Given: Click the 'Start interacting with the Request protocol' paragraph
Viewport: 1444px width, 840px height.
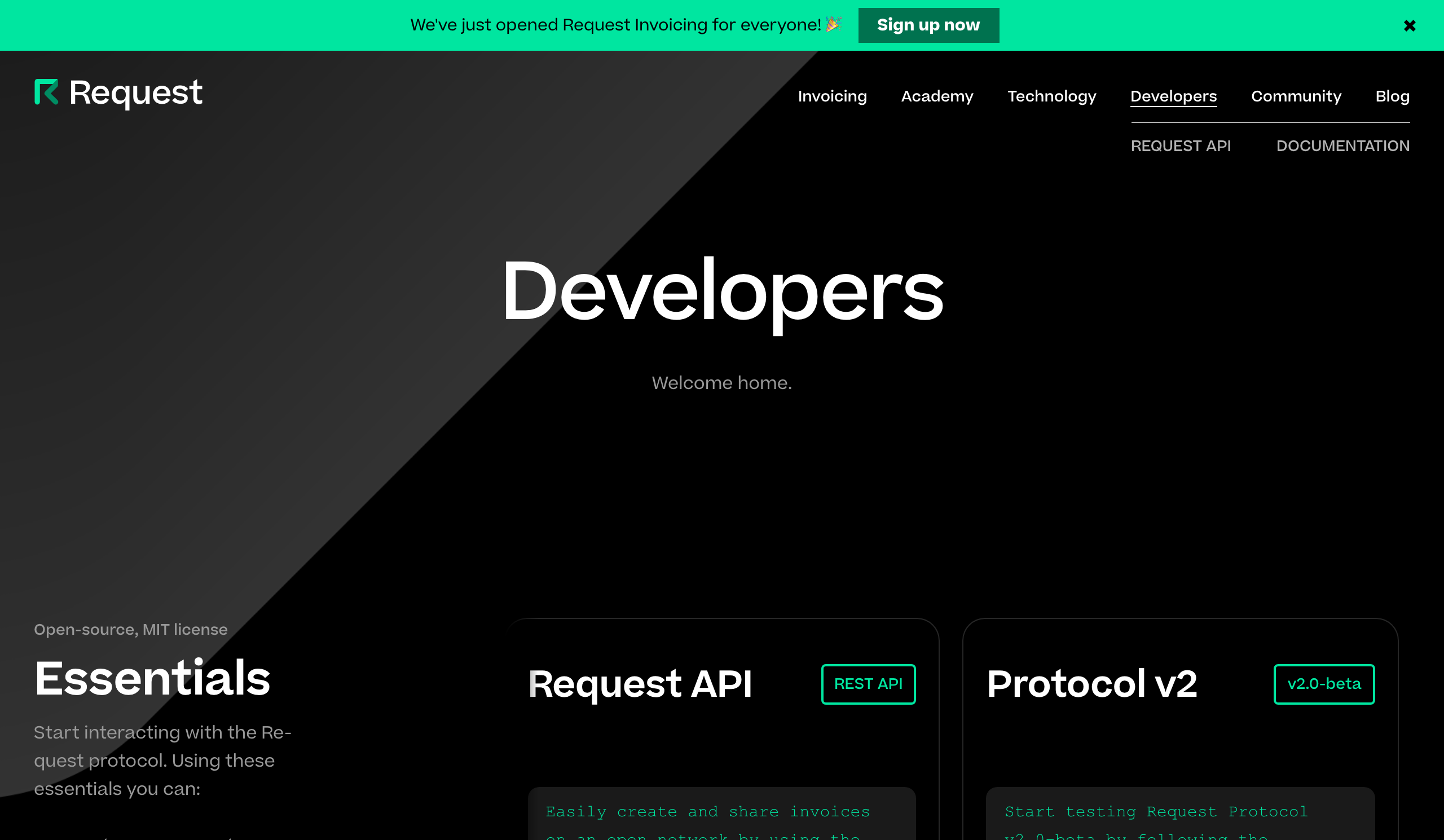Looking at the screenshot, I should coord(163,761).
